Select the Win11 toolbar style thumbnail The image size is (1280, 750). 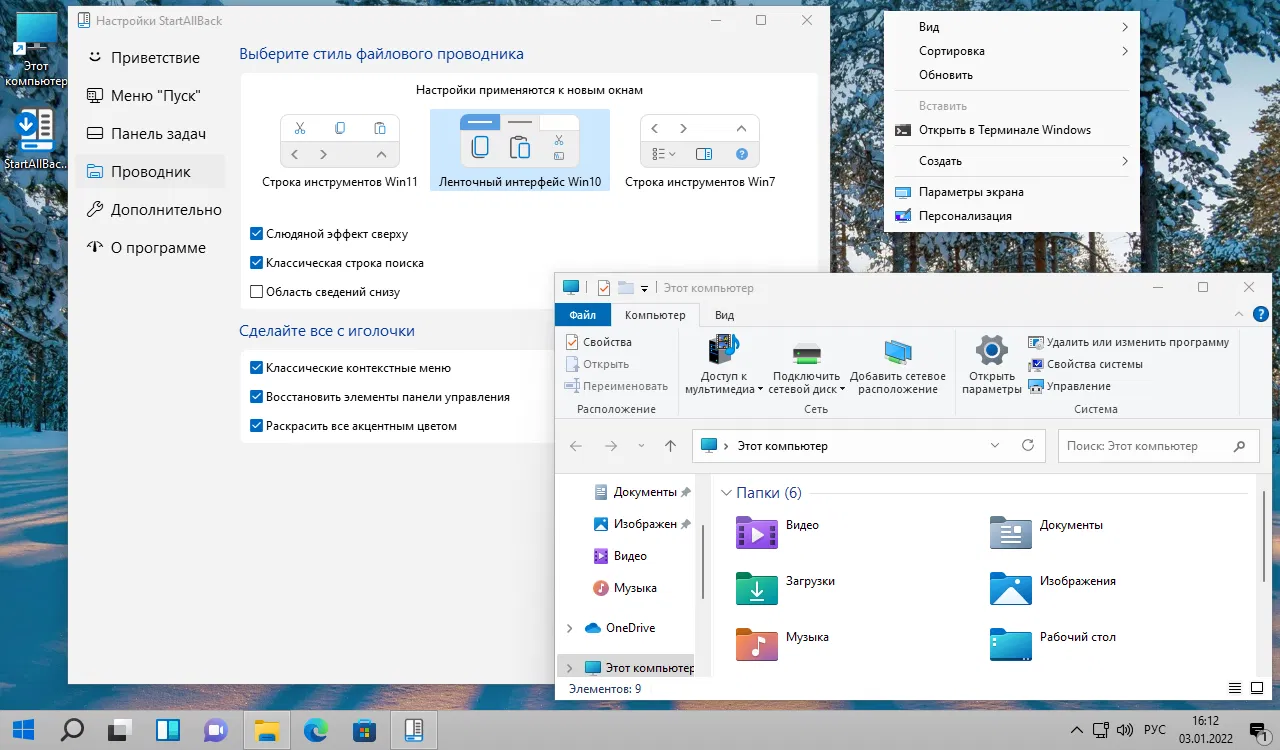[x=339, y=141]
